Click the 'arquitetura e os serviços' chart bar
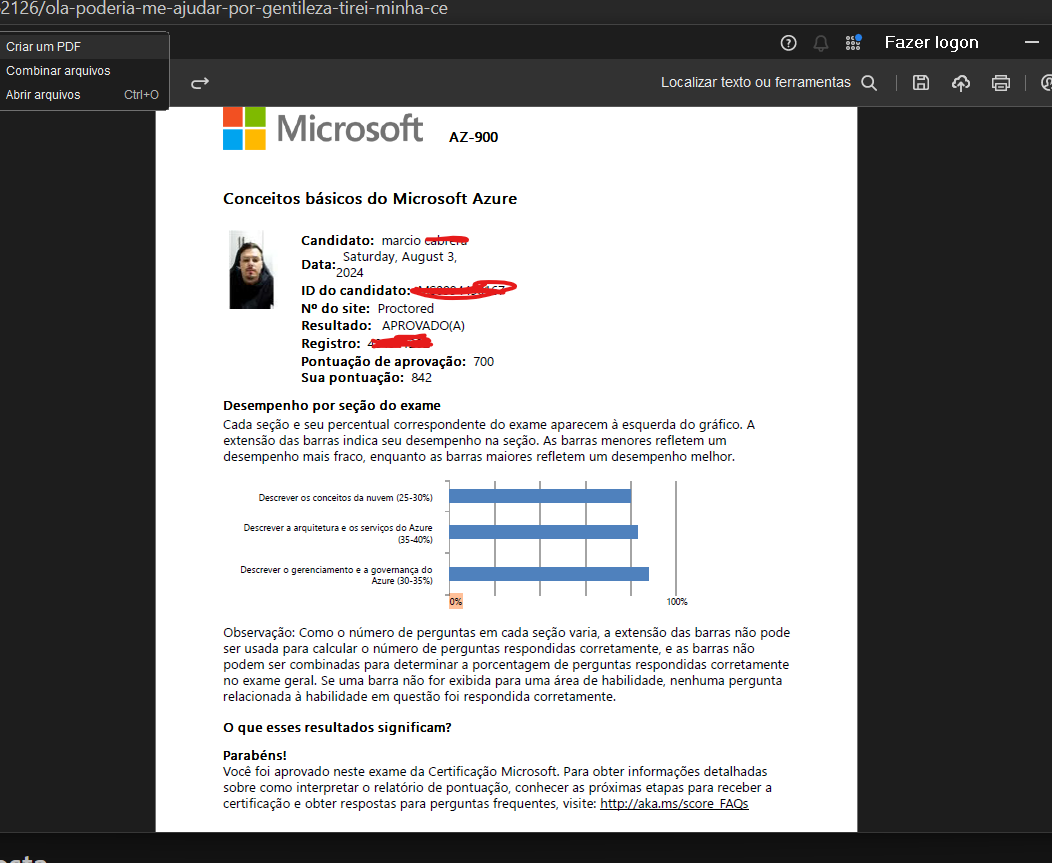Image resolution: width=1052 pixels, height=863 pixels. (x=543, y=531)
